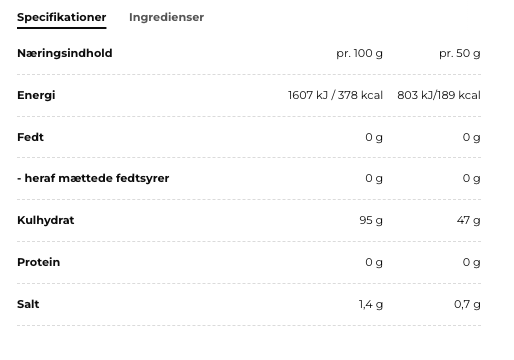Screen dimensions: 514x360
Task: Click the Næringsindhold heading
Action: point(65,53)
